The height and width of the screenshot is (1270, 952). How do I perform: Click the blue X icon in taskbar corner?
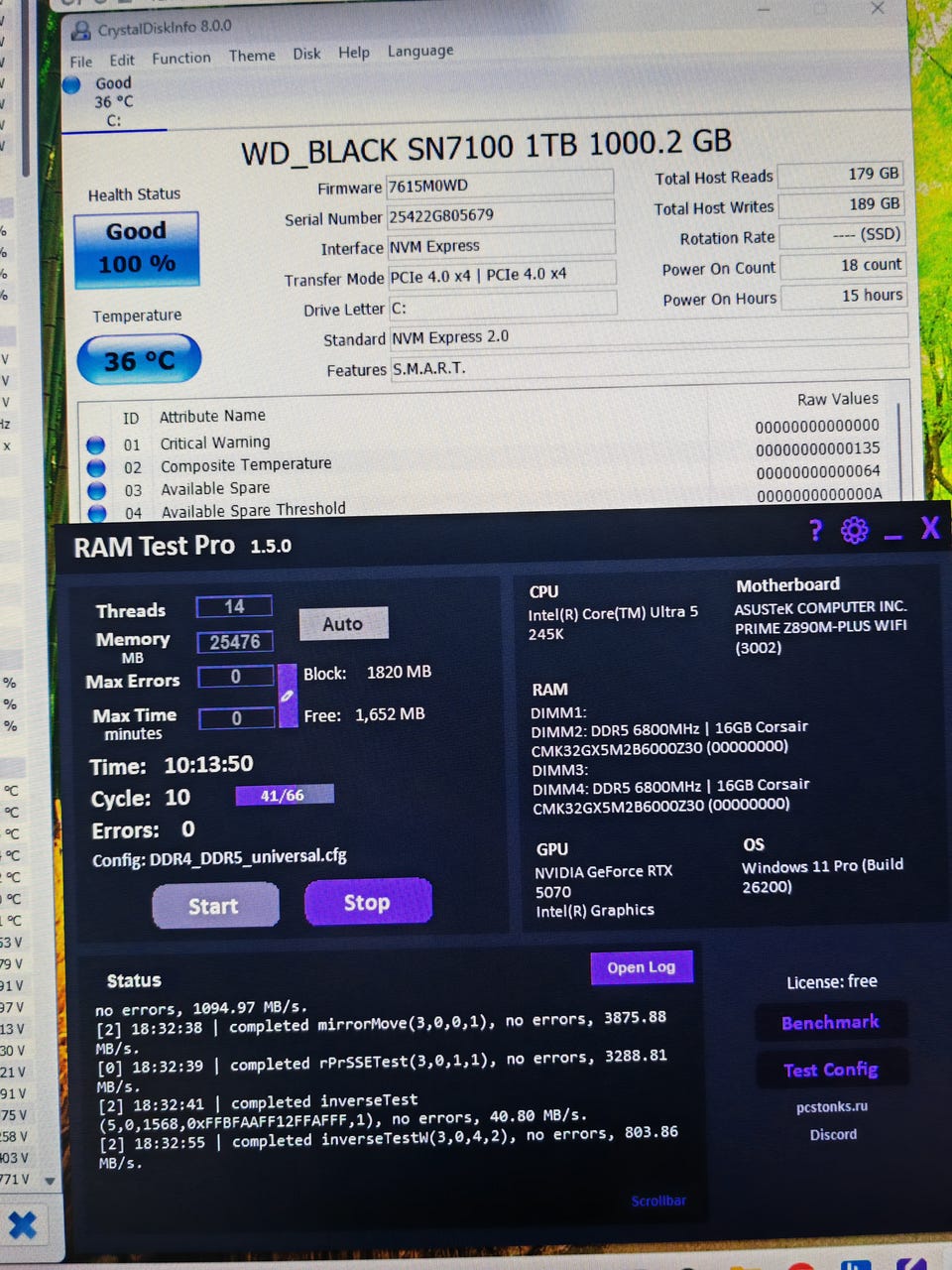[23, 1226]
